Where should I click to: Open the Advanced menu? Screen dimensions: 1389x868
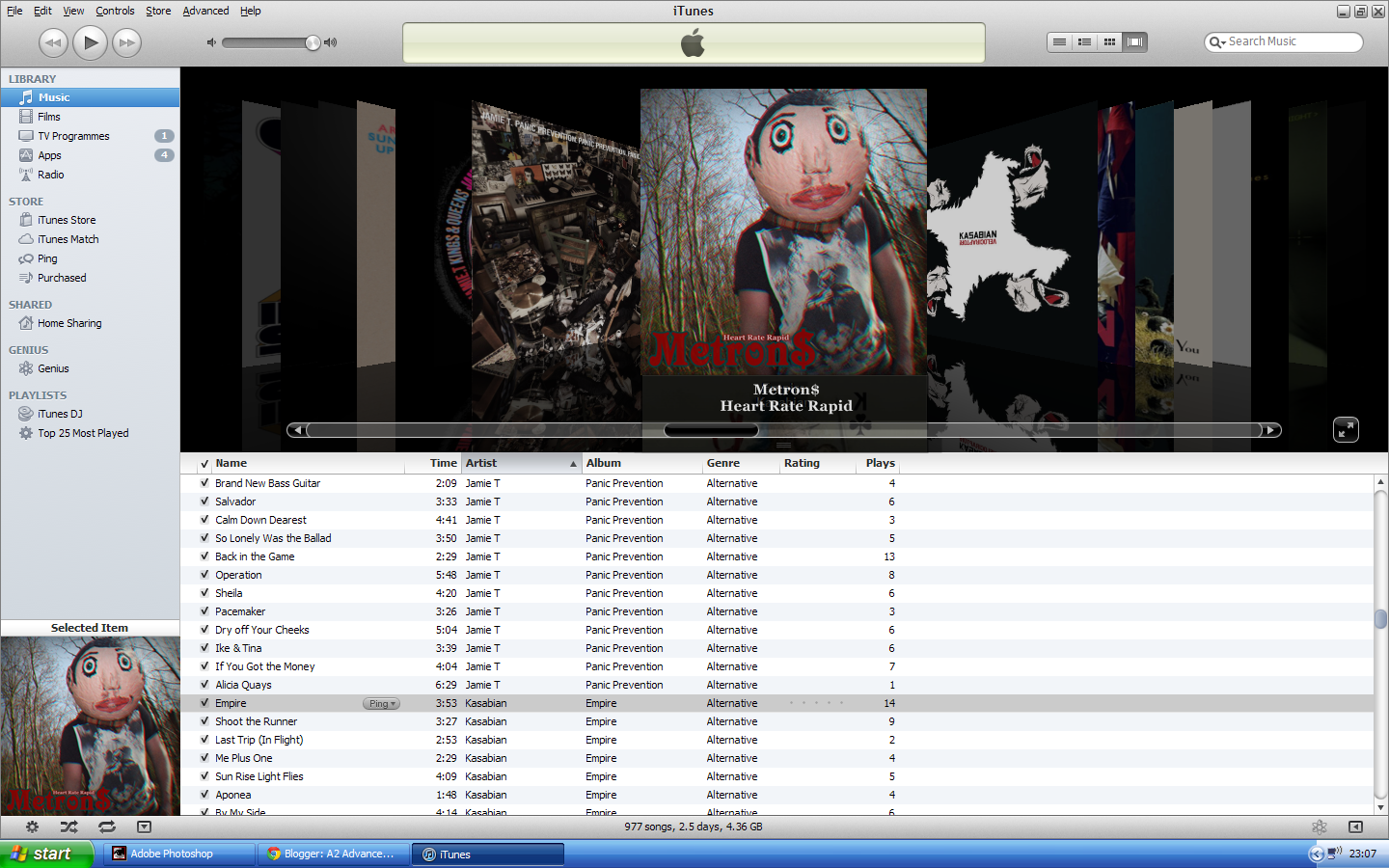205,11
